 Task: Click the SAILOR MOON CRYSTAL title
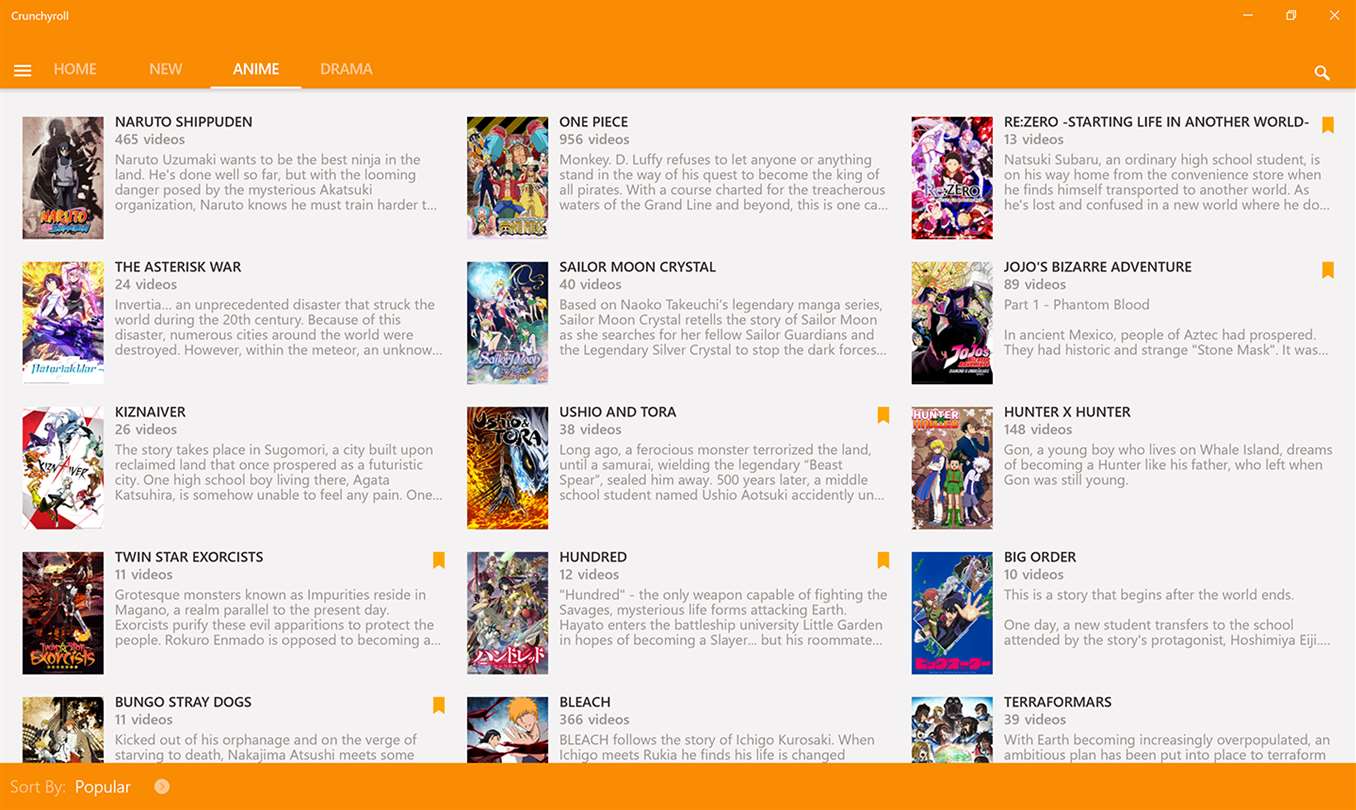(638, 267)
